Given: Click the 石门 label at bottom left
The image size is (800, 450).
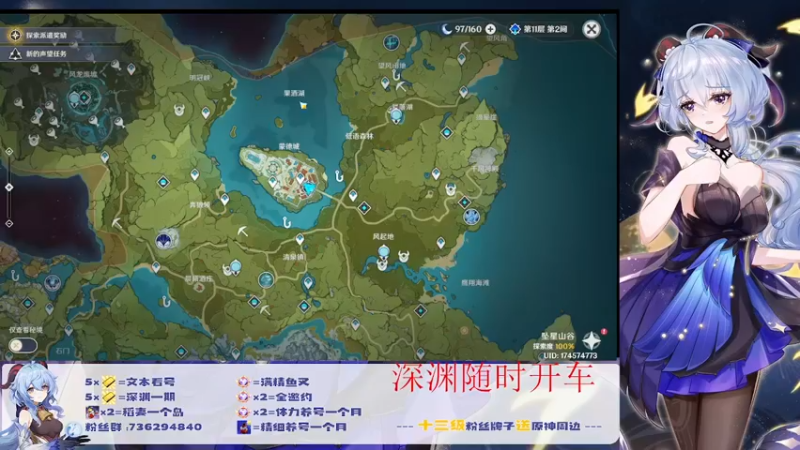Looking at the screenshot, I should coord(62,351).
